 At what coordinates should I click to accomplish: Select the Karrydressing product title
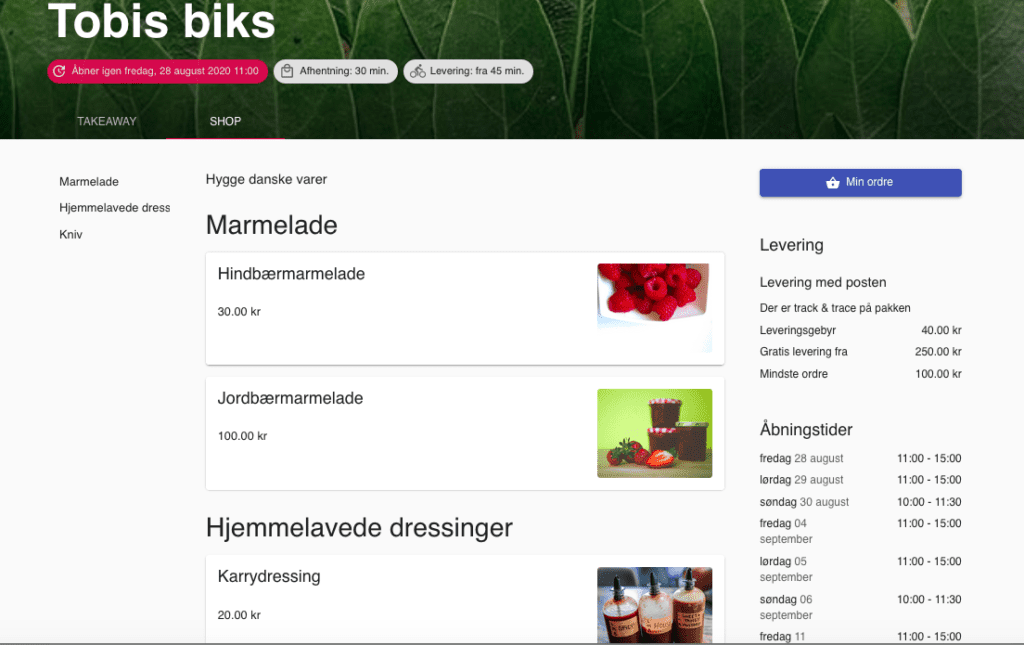pyautogui.click(x=269, y=576)
